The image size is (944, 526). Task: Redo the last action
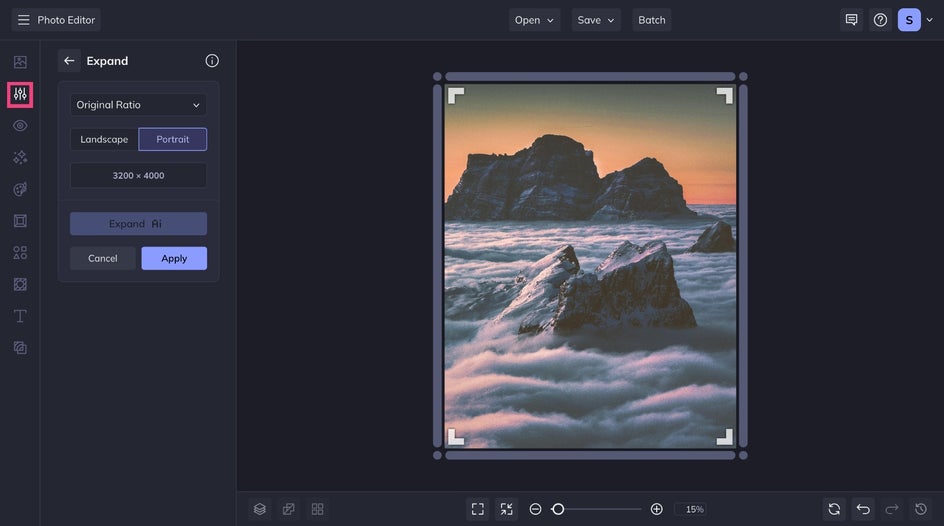tap(892, 509)
